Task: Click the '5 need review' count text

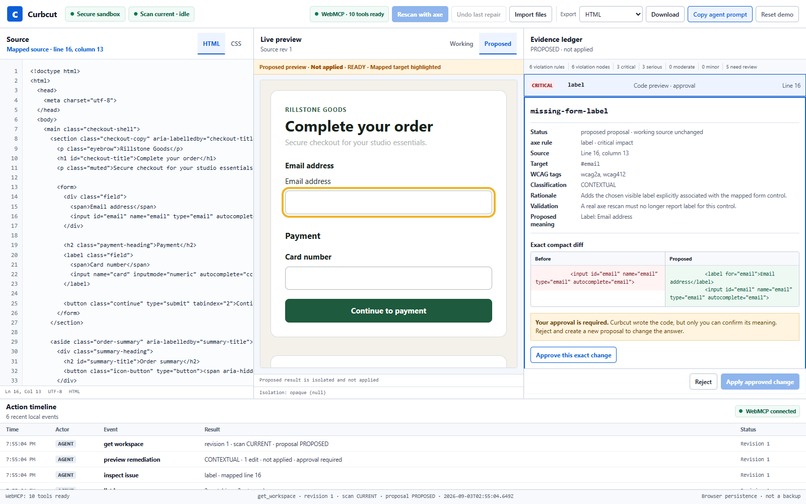Action: pyautogui.click(x=741, y=67)
